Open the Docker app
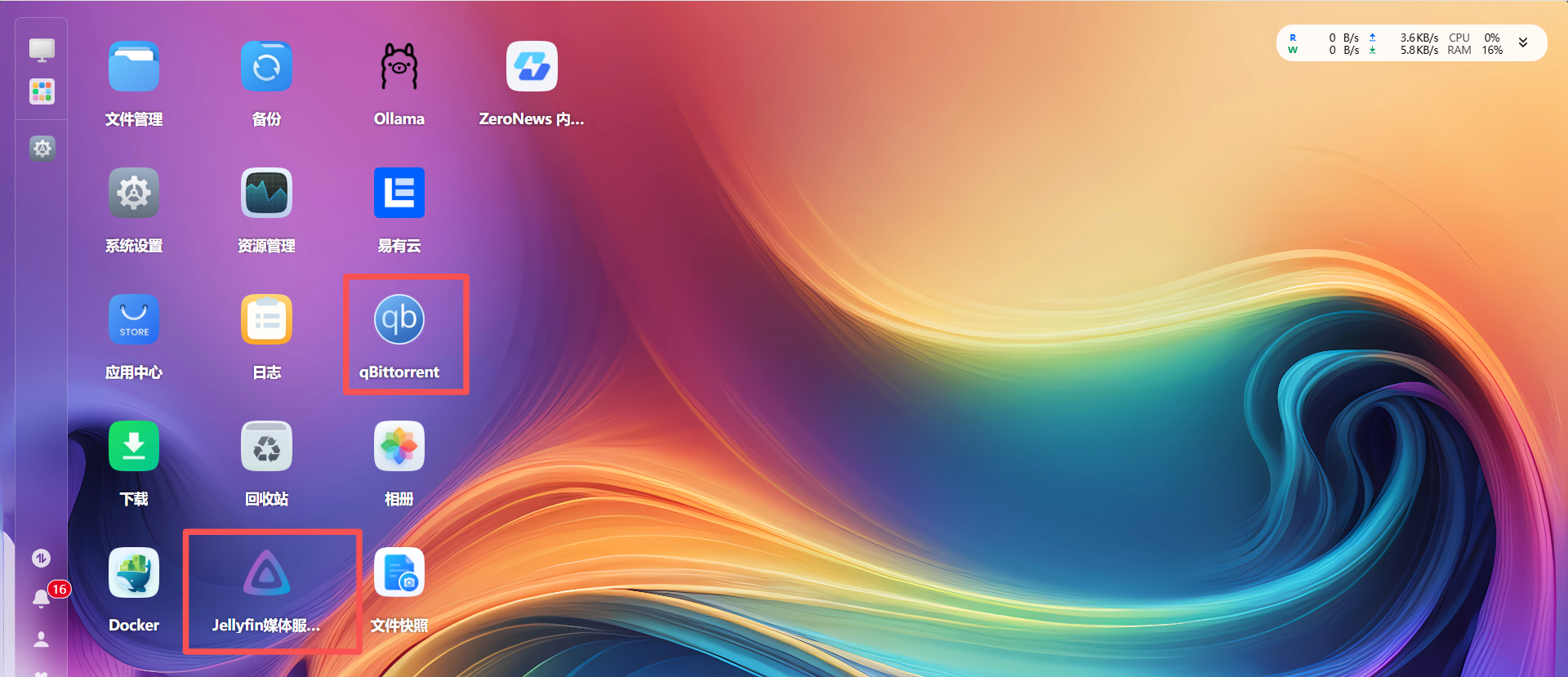 (134, 573)
